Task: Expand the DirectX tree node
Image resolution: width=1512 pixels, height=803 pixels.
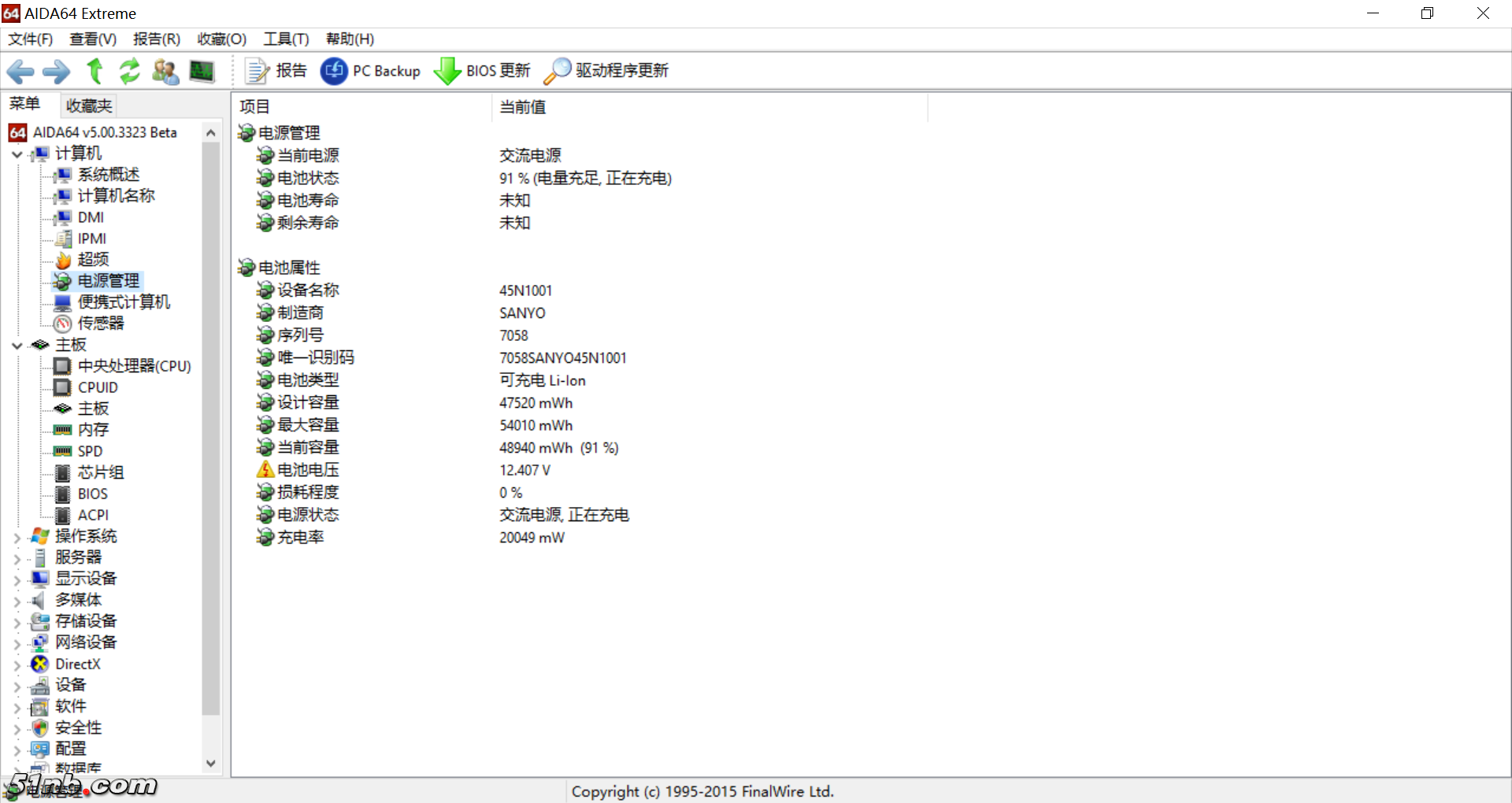Action: pyautogui.click(x=17, y=665)
